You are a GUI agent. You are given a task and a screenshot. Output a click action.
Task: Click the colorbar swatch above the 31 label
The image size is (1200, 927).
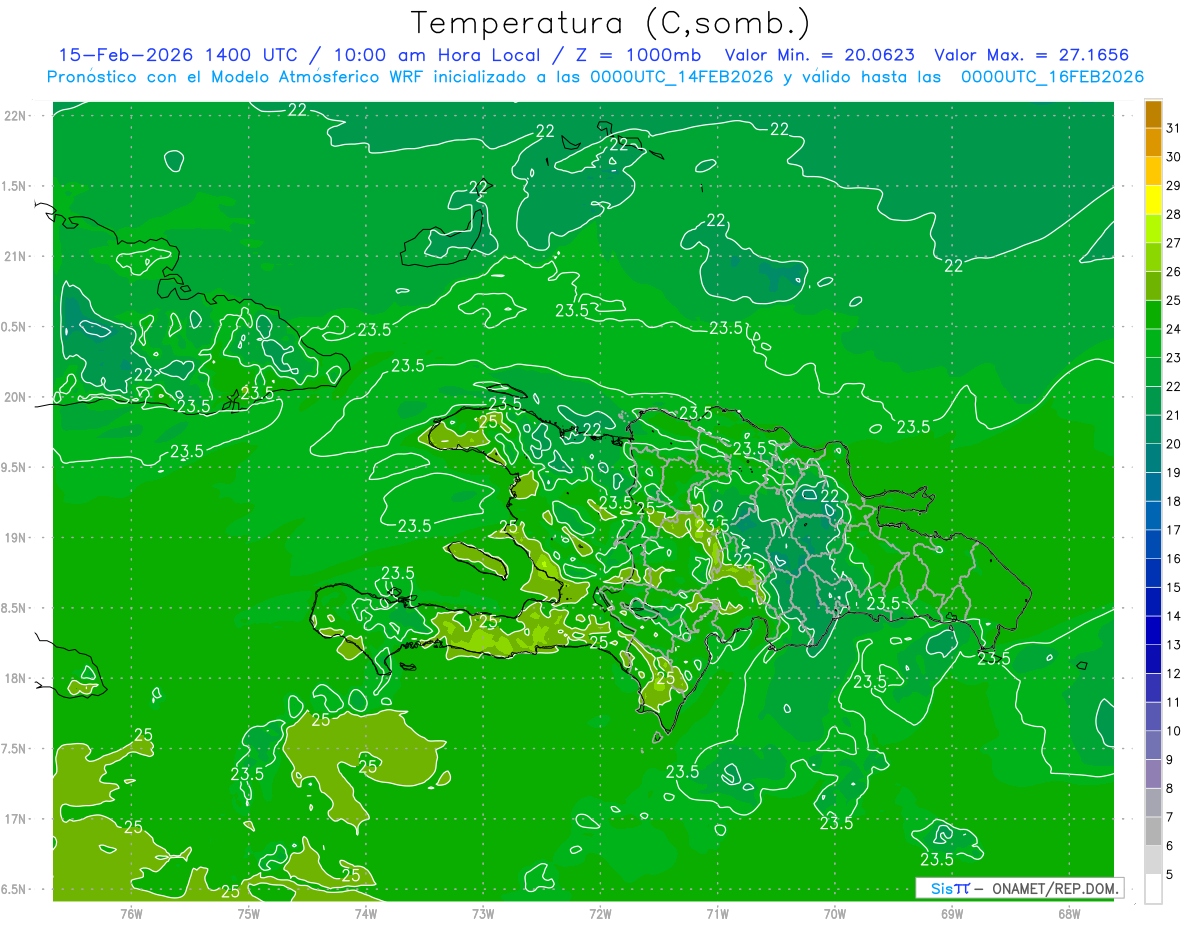[x=1153, y=114]
